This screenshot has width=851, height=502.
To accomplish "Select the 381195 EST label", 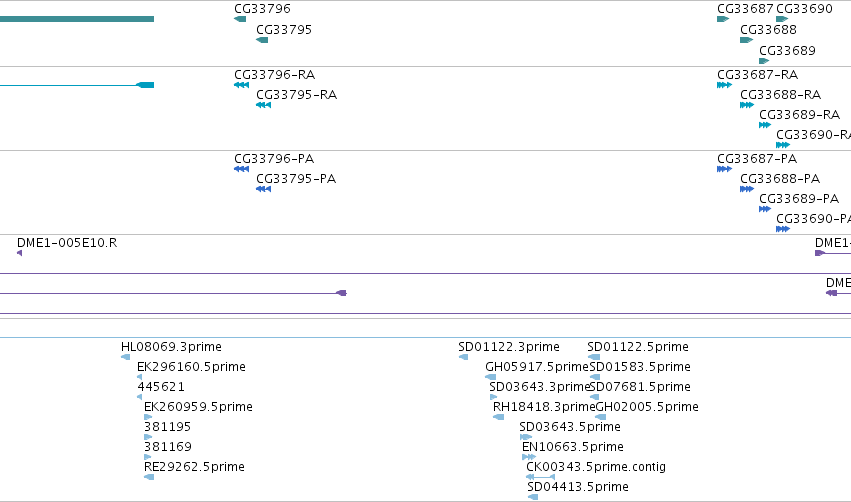I will [167, 427].
